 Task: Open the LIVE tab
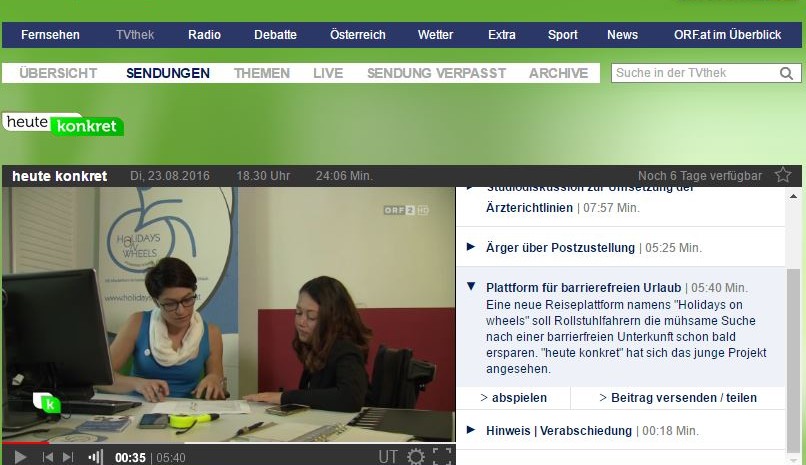(x=328, y=73)
